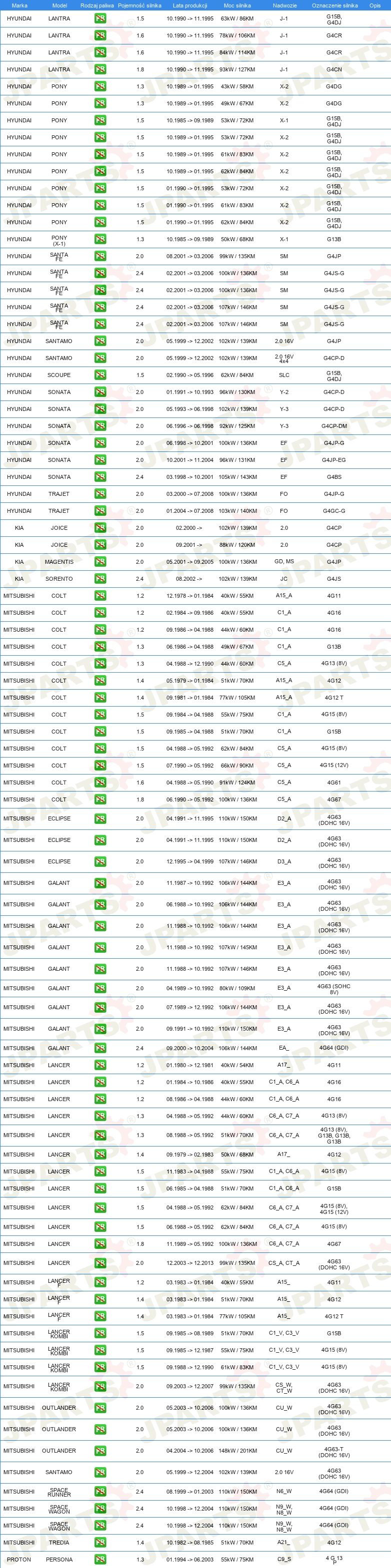The width and height of the screenshot is (391, 1568).
Task: Click the GD, MS body code cell
Action: pos(284,562)
